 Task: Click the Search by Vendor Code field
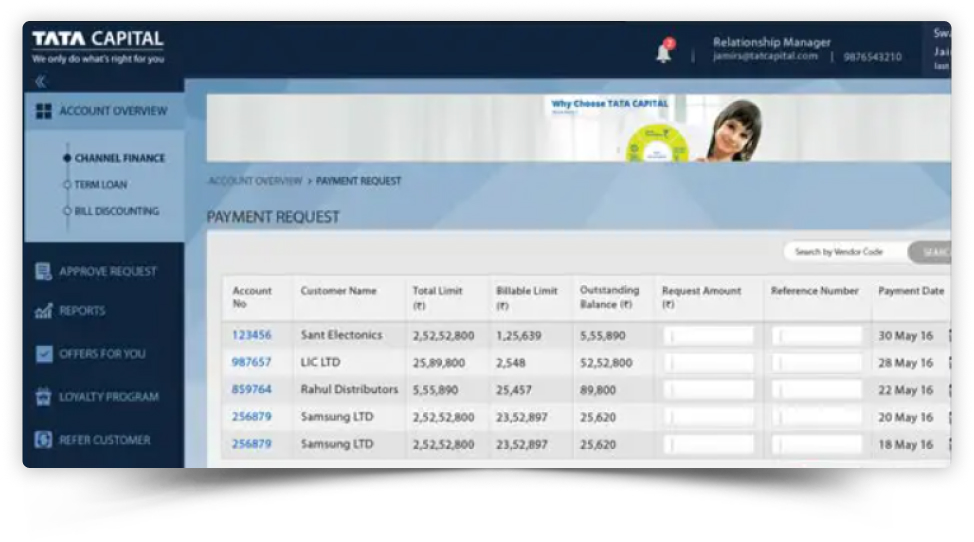(843, 252)
